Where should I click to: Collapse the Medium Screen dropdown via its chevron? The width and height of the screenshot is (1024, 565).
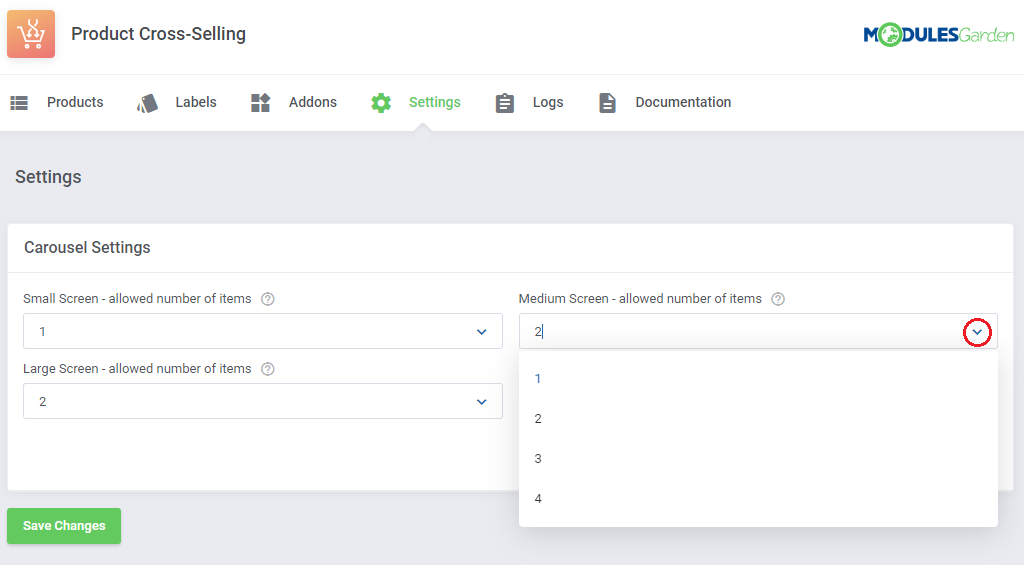tap(977, 332)
